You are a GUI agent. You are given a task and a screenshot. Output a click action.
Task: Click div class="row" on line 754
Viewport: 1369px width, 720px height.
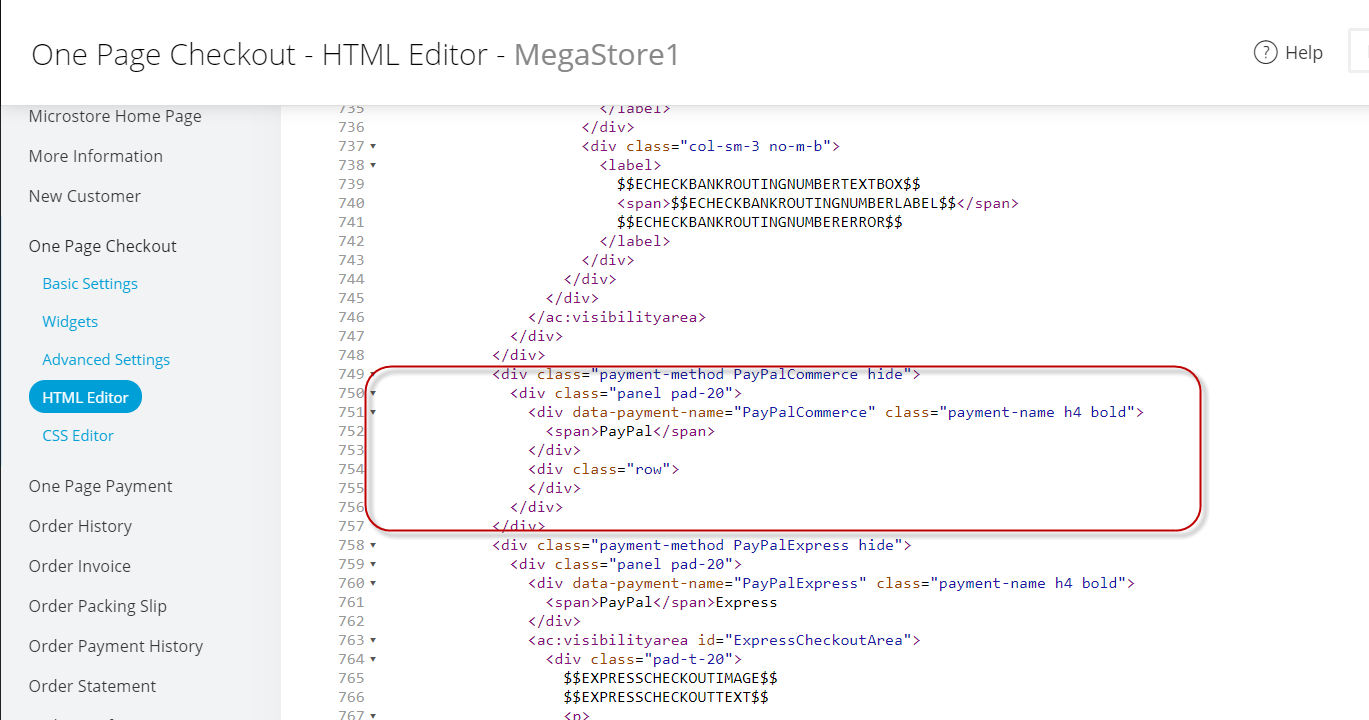[x=604, y=469]
